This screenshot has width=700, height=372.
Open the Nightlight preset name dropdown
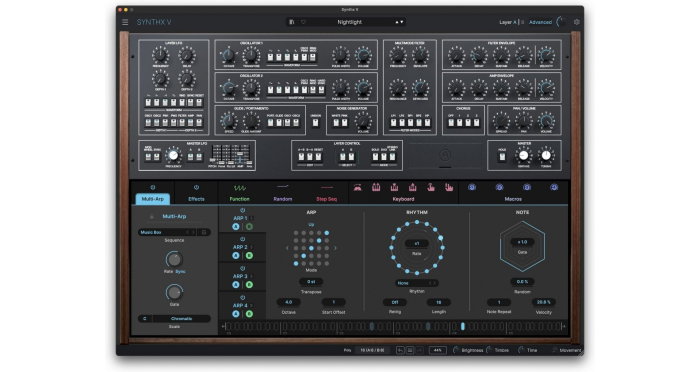pos(350,22)
